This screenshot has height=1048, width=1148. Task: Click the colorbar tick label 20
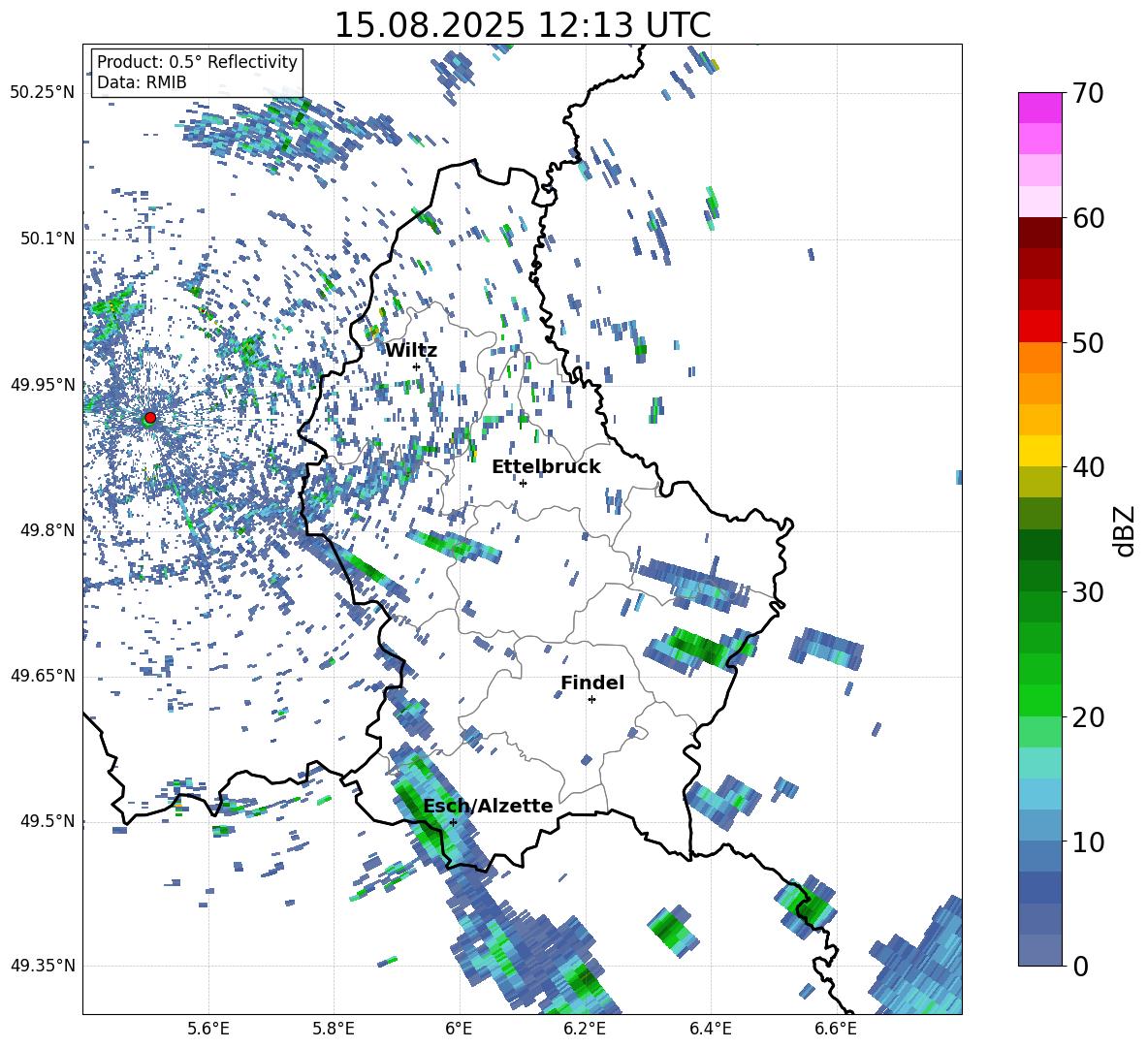point(1089,717)
